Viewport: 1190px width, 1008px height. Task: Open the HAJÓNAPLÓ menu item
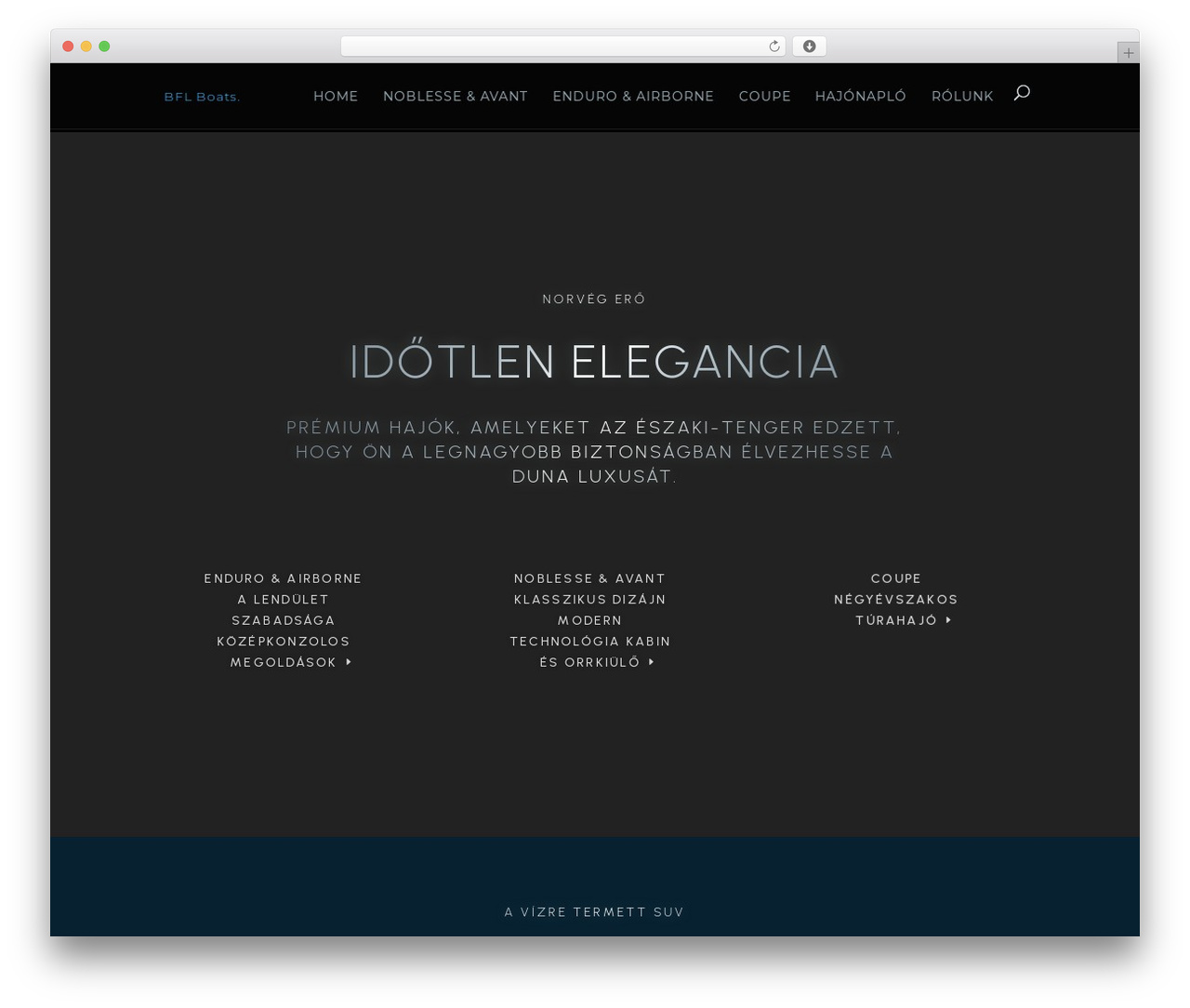point(861,96)
